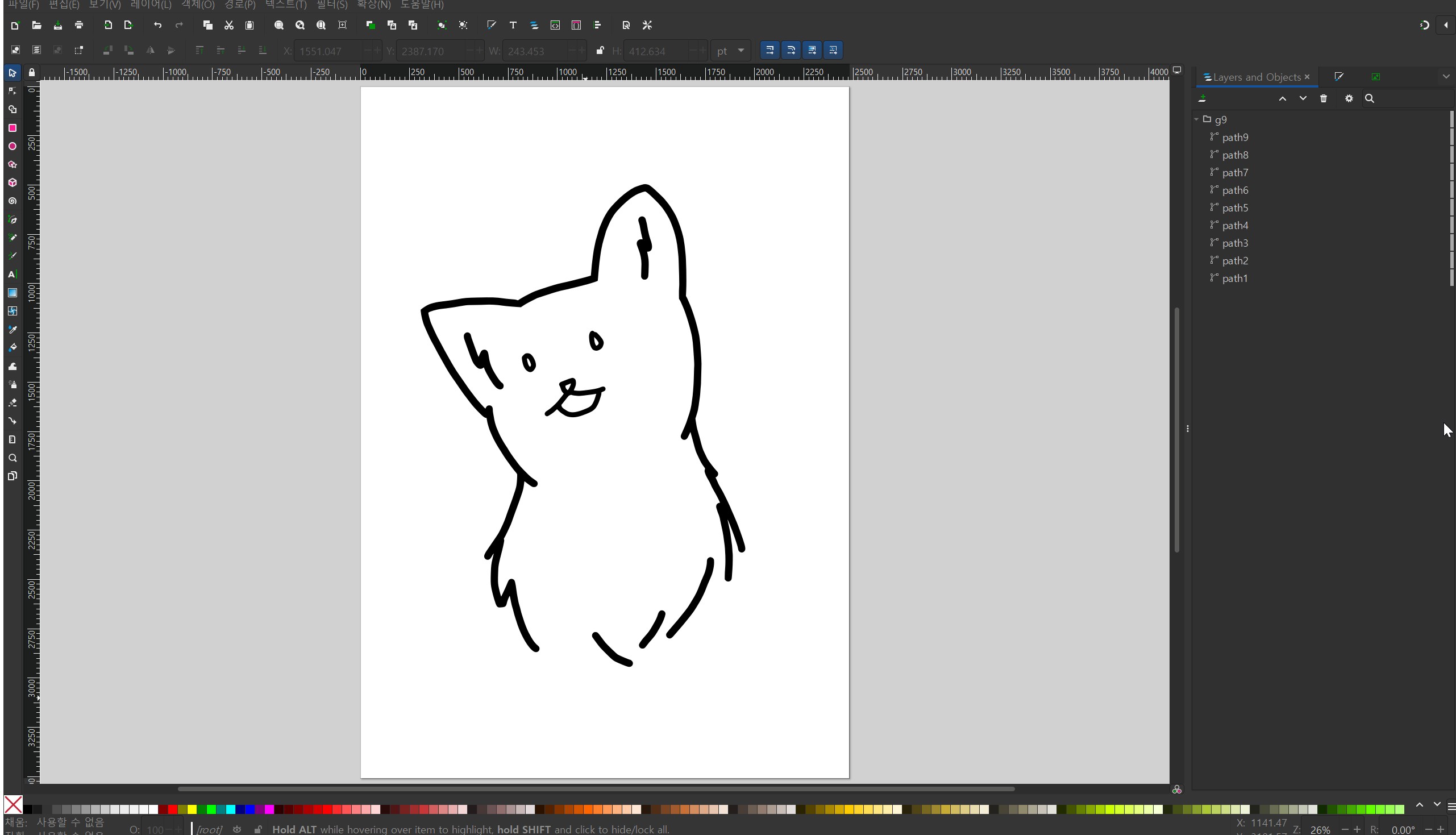Open the Fill and Stroke dialog icon
Image resolution: width=1456 pixels, height=835 pixels.
click(x=491, y=25)
